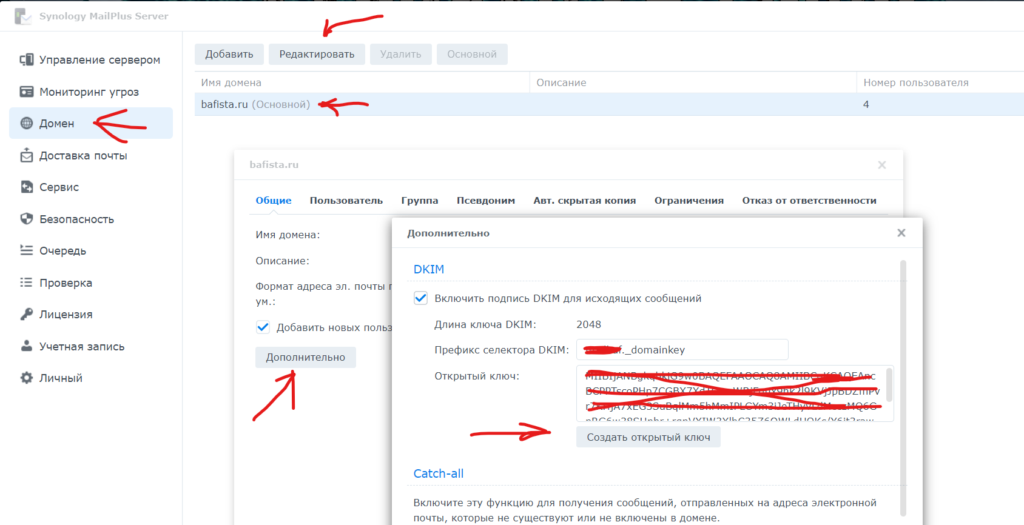Open Управление сервером sidebar icon
The height and width of the screenshot is (525, 1024).
coord(27,60)
